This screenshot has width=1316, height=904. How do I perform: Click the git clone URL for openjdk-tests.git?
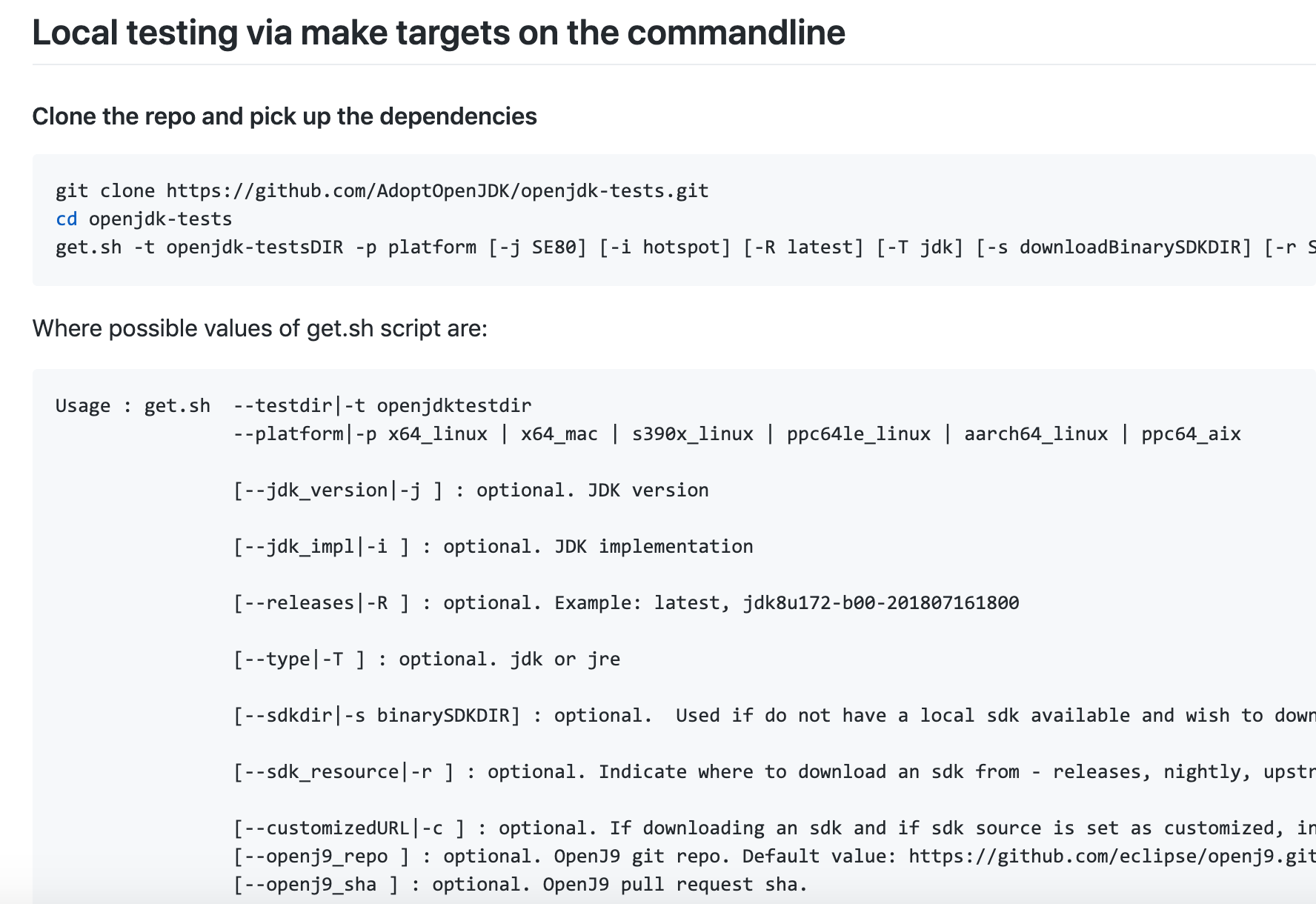click(x=437, y=191)
